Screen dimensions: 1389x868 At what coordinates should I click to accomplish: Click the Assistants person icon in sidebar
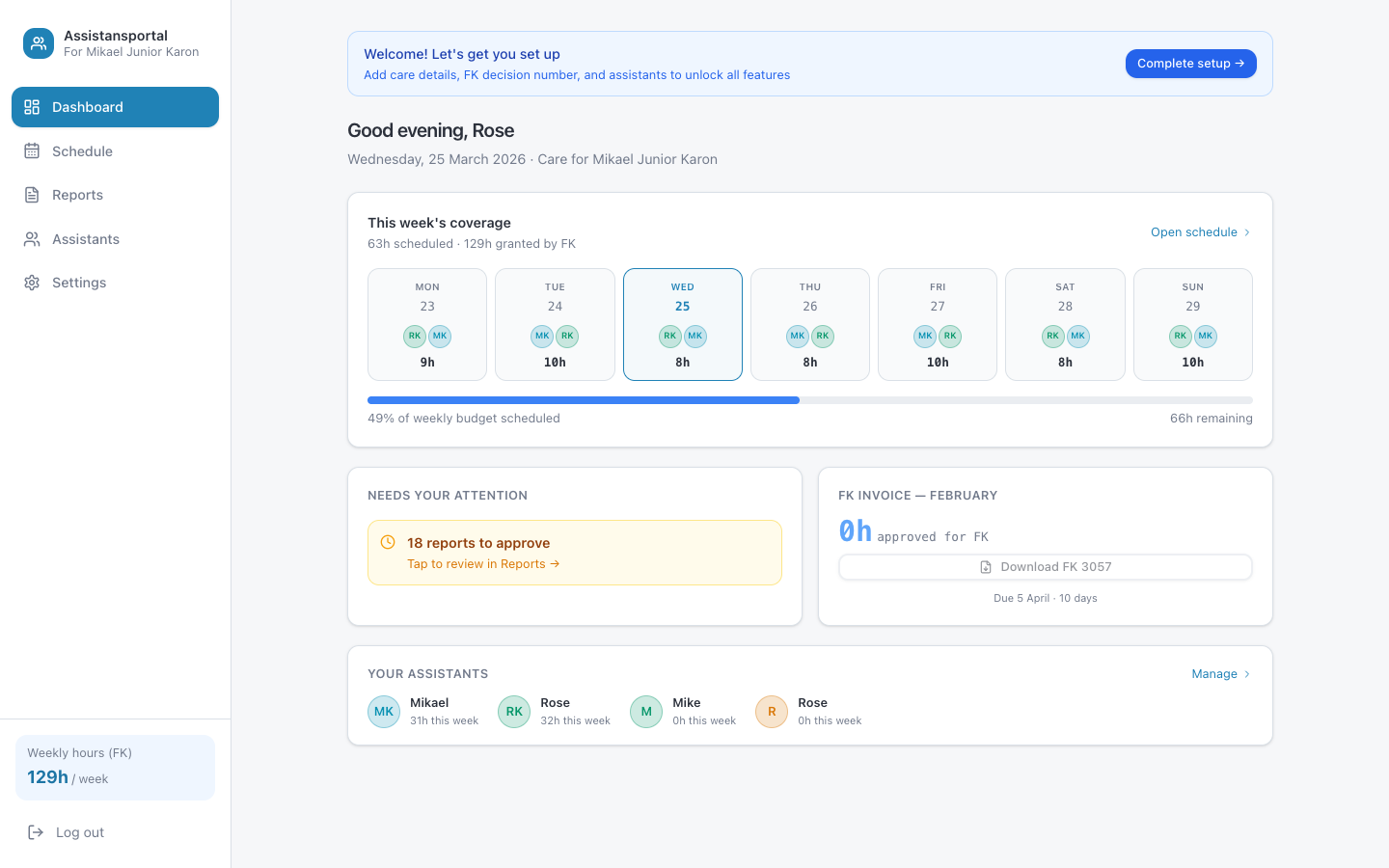pyautogui.click(x=31, y=238)
